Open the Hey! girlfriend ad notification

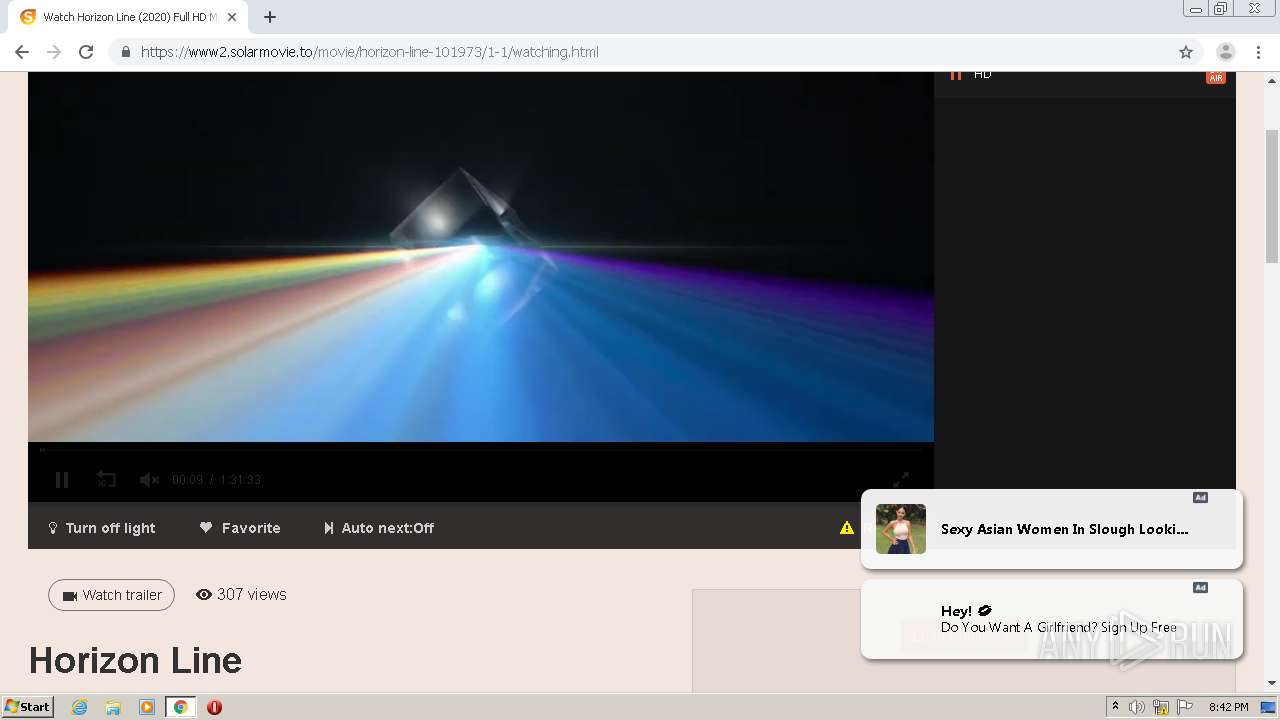click(x=1051, y=619)
